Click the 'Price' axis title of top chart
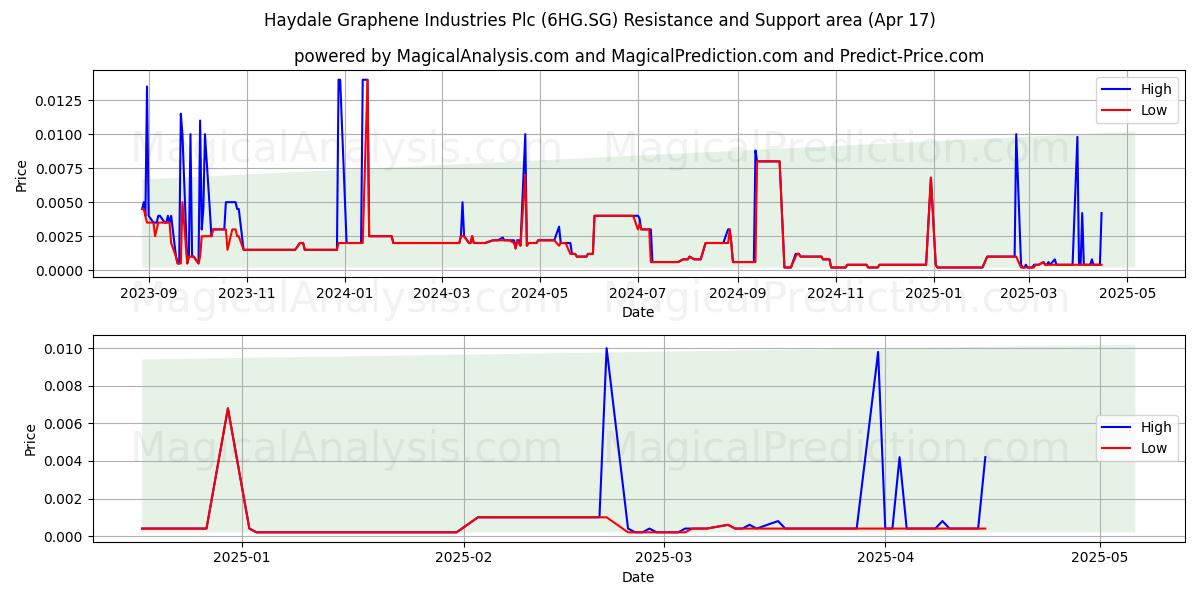This screenshot has width=1200, height=600. pos(22,175)
